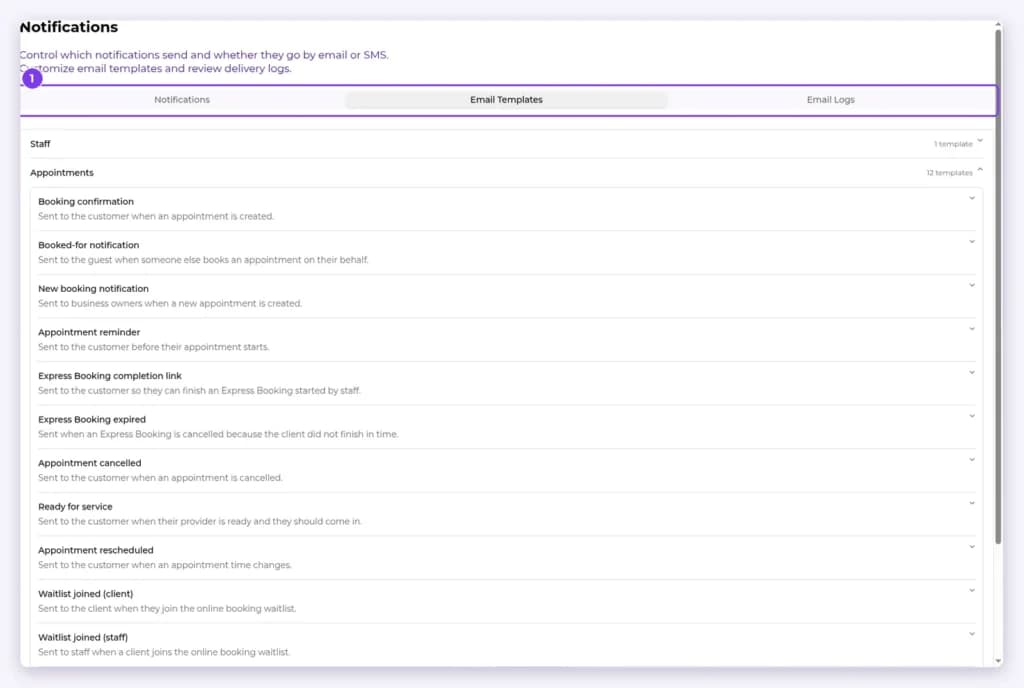The height and width of the screenshot is (688, 1024).
Task: Expand the Express Booking expired chevron
Action: [972, 416]
